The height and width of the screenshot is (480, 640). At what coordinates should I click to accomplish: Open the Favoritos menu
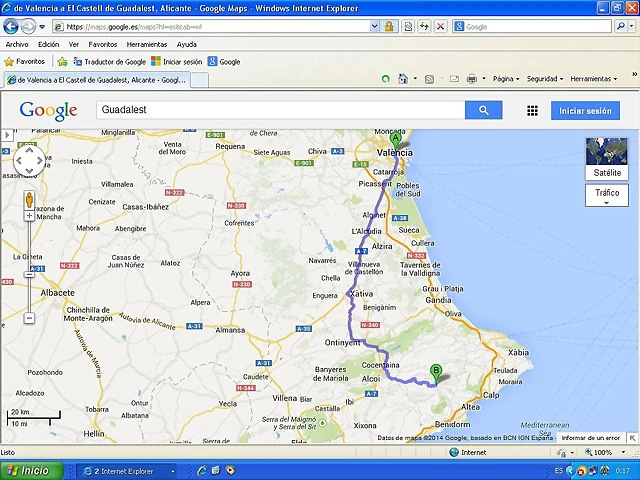tap(103, 44)
